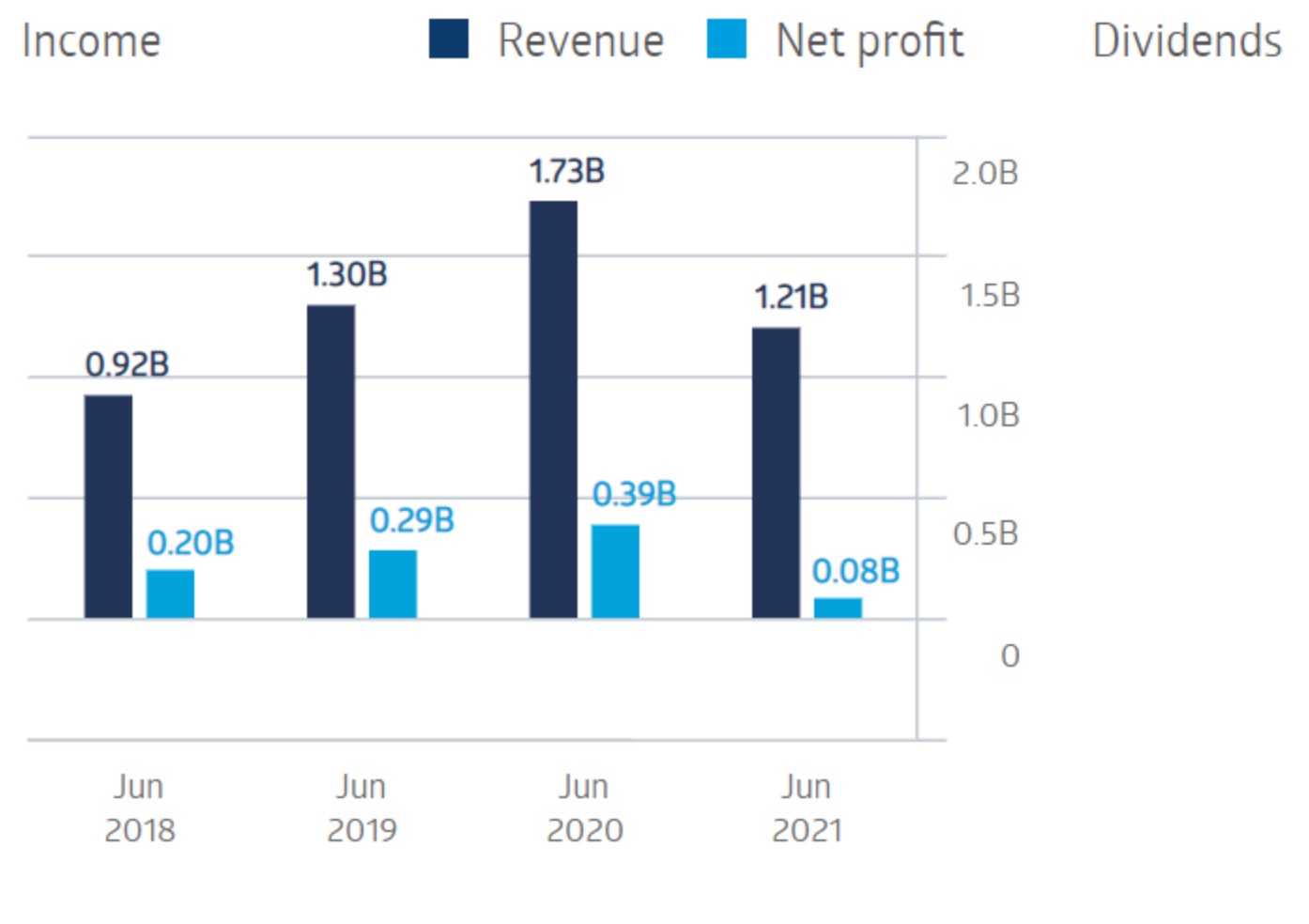Select the small Jun 2021 net profit bar
This screenshot has height=924, width=1309.
[838, 608]
